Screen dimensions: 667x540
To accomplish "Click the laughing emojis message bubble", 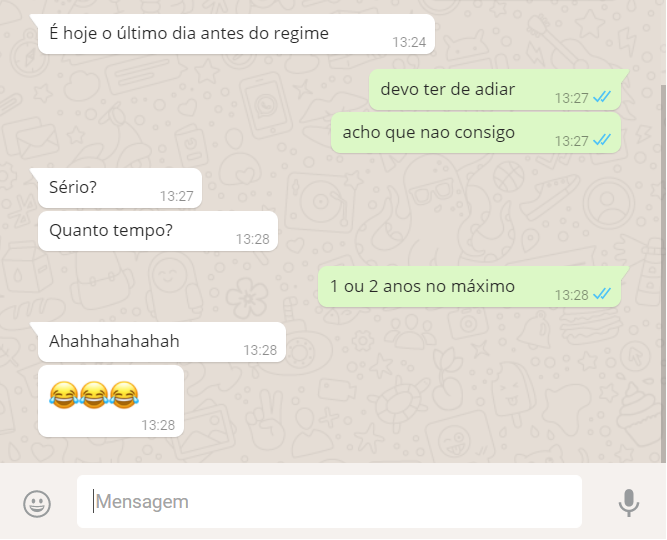I will pos(111,401).
